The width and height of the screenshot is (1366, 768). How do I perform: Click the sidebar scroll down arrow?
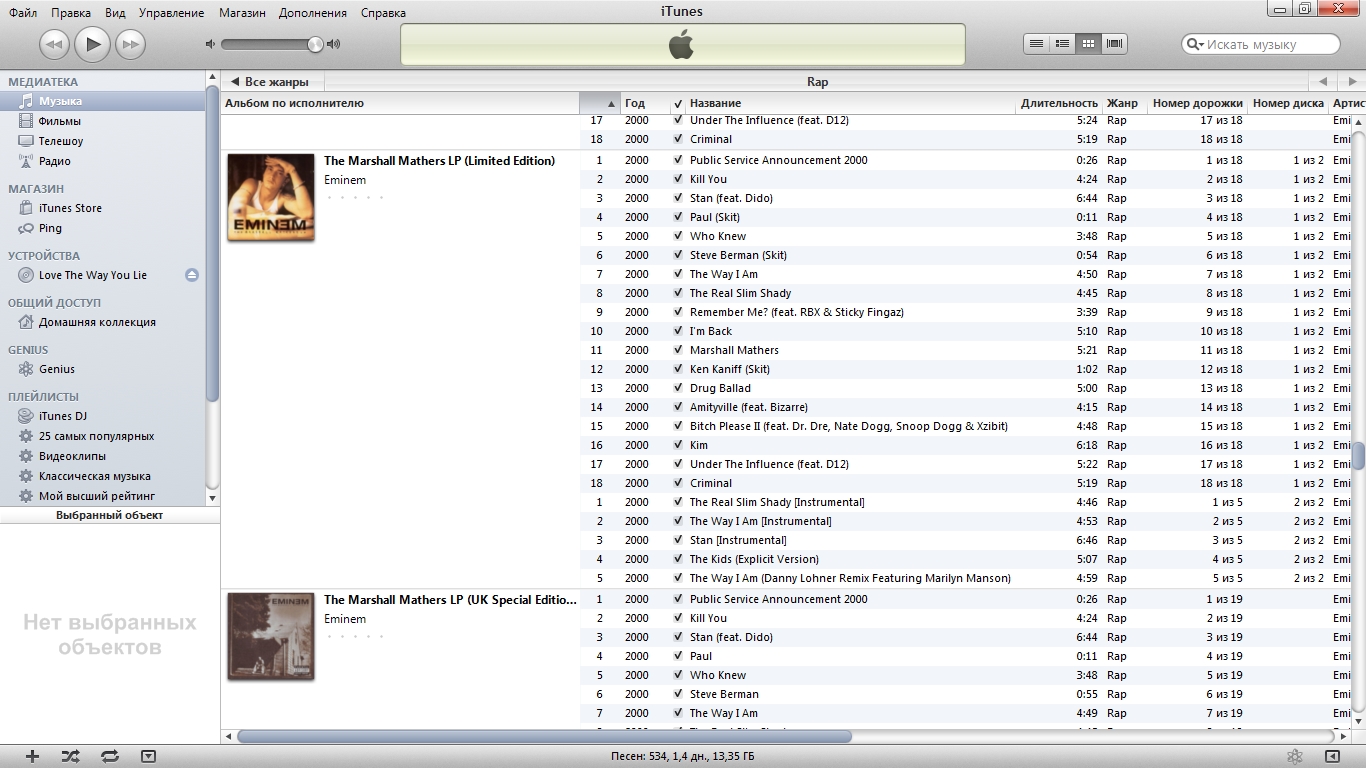212,497
